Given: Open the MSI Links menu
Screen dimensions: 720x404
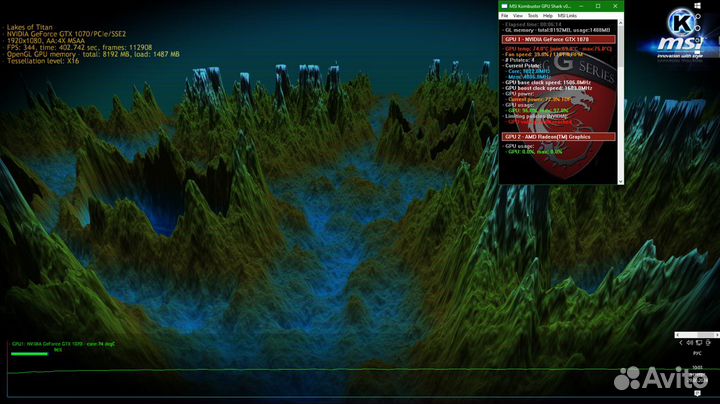Looking at the screenshot, I should 568,16.
